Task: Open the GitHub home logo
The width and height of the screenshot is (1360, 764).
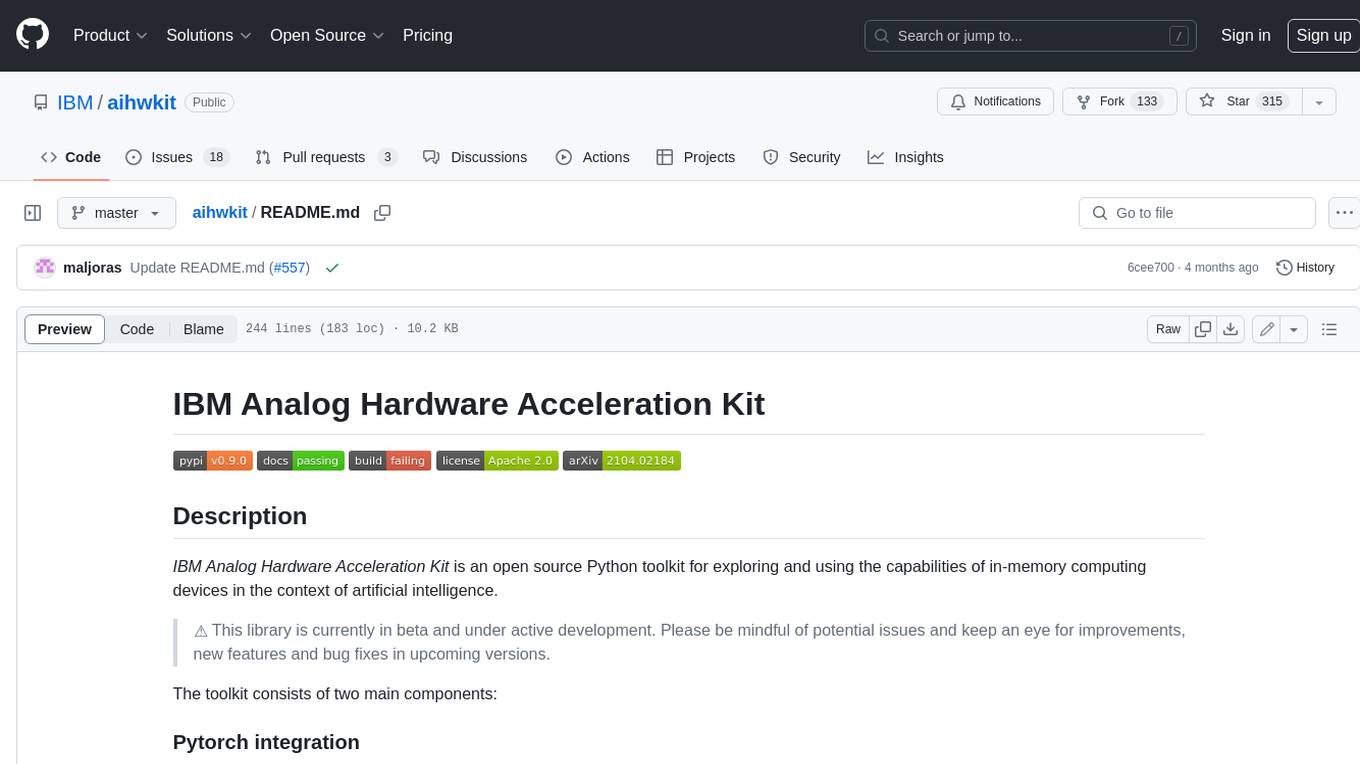Action: 32,35
